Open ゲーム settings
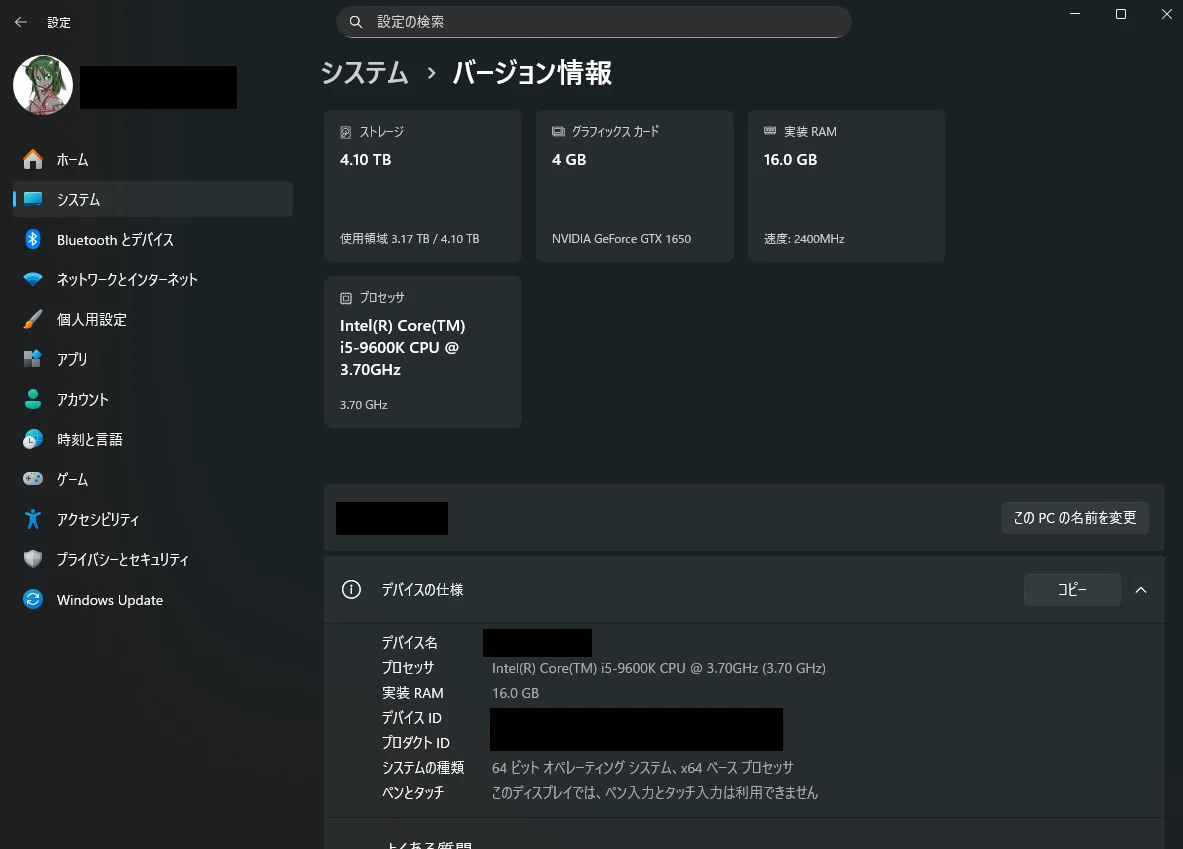Image resolution: width=1183 pixels, height=849 pixels. pyautogui.click(x=152, y=479)
